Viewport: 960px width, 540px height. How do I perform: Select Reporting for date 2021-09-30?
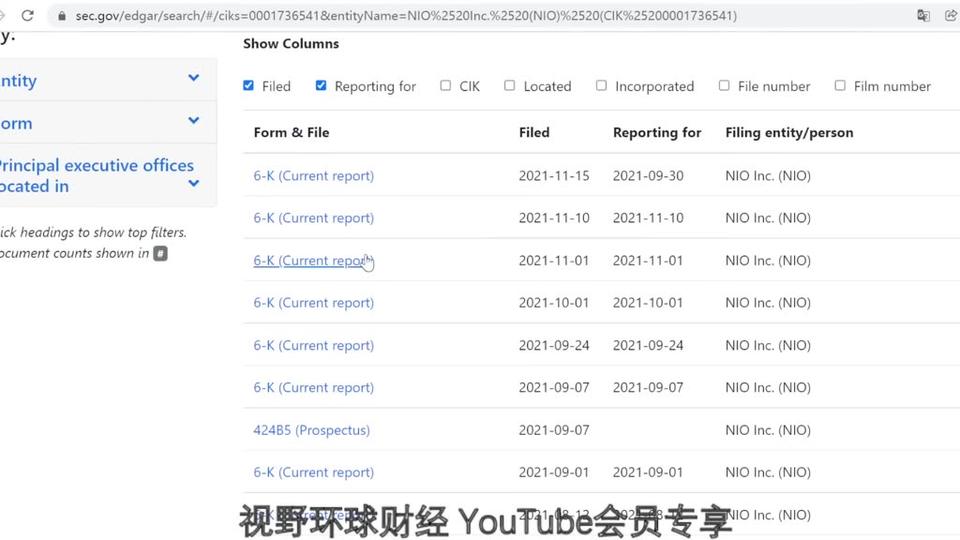[648, 176]
